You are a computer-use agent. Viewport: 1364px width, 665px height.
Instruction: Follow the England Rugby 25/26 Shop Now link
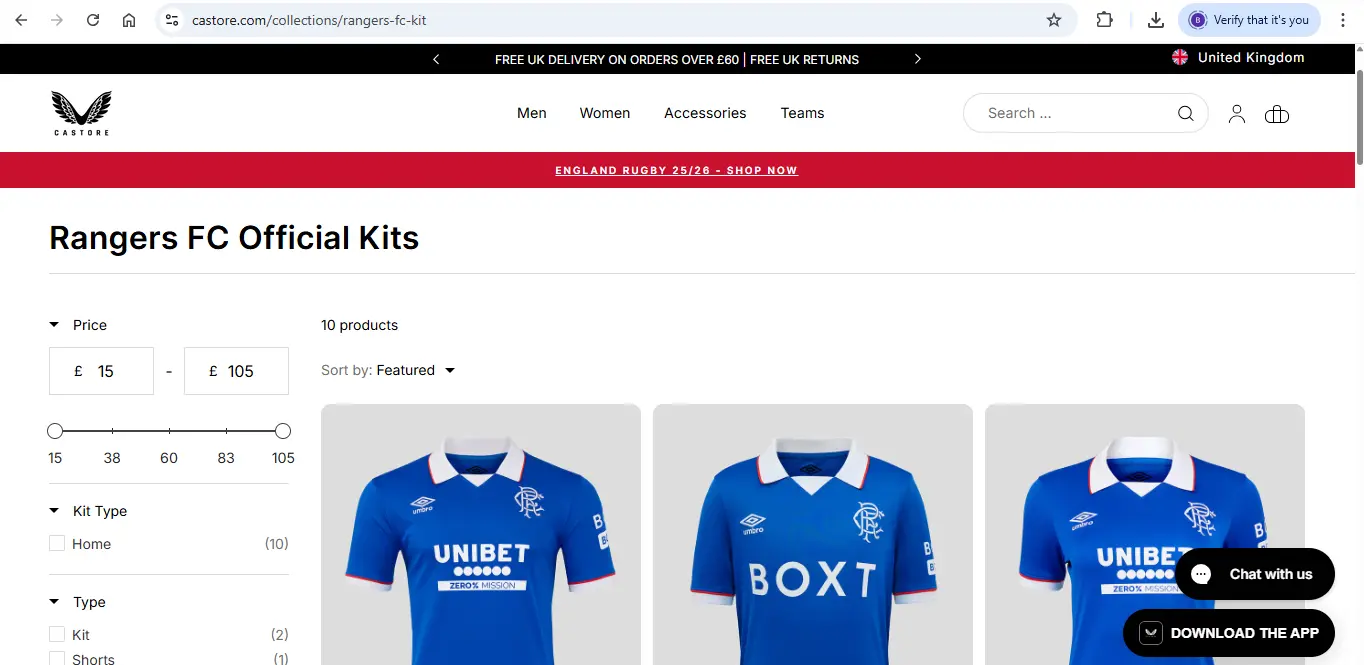[677, 170]
